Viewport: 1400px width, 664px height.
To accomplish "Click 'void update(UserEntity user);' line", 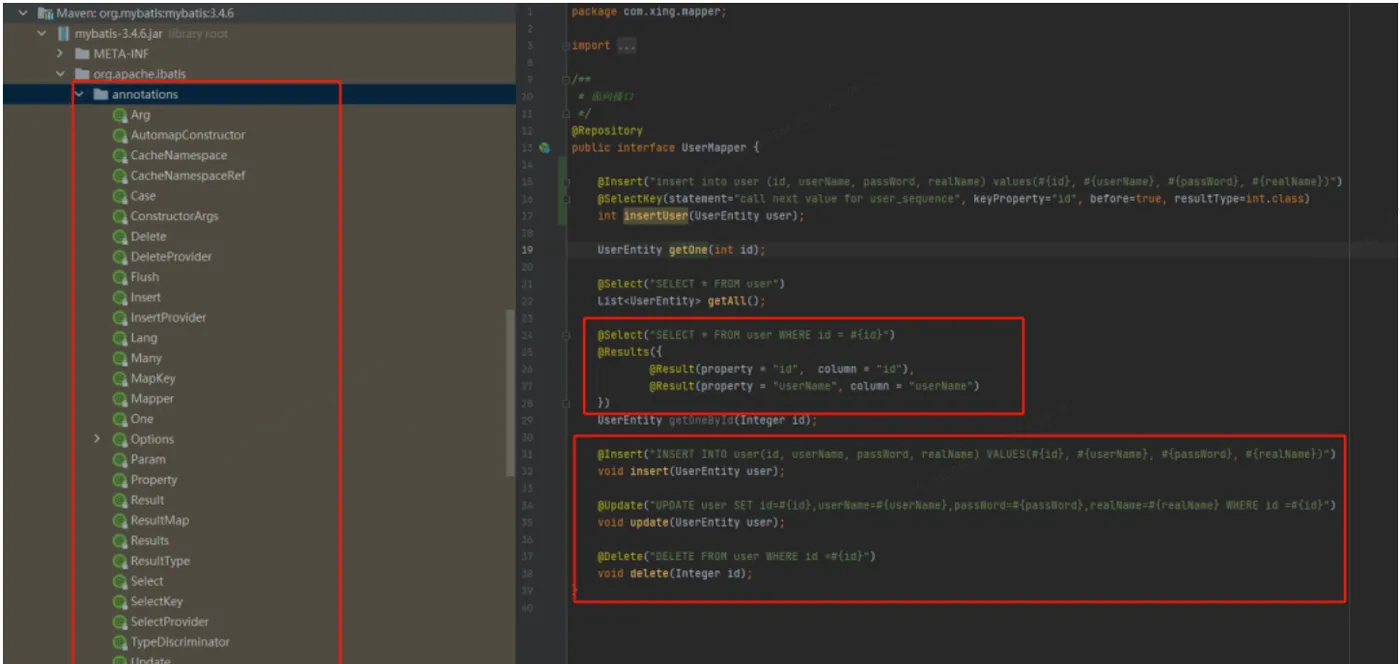I will pyautogui.click(x=691, y=522).
